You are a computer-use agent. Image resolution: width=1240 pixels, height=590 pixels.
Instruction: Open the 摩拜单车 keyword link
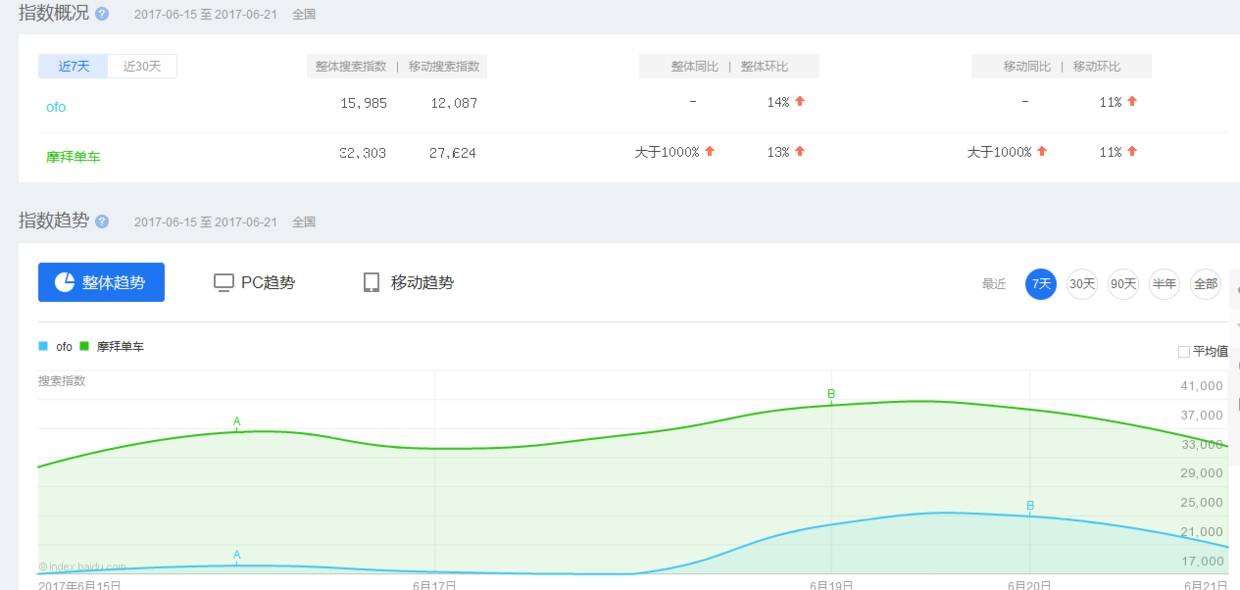73,157
